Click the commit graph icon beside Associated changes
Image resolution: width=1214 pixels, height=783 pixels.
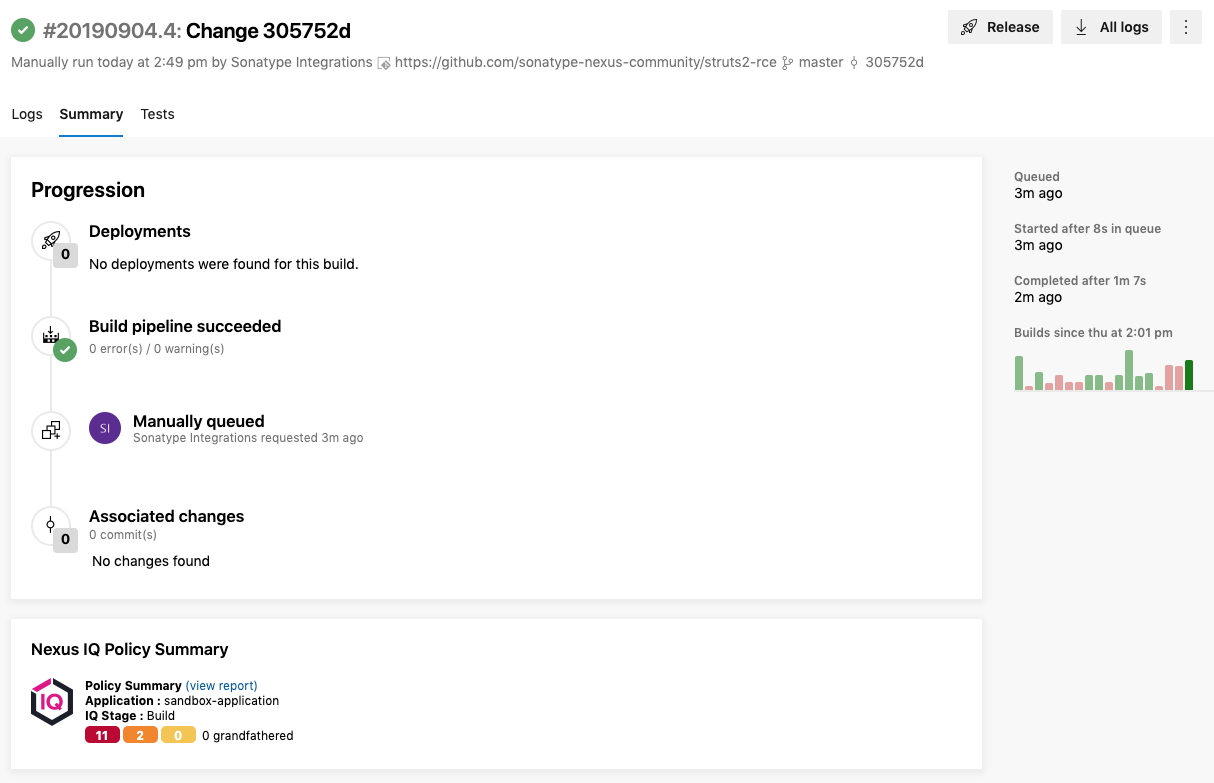[x=50, y=524]
